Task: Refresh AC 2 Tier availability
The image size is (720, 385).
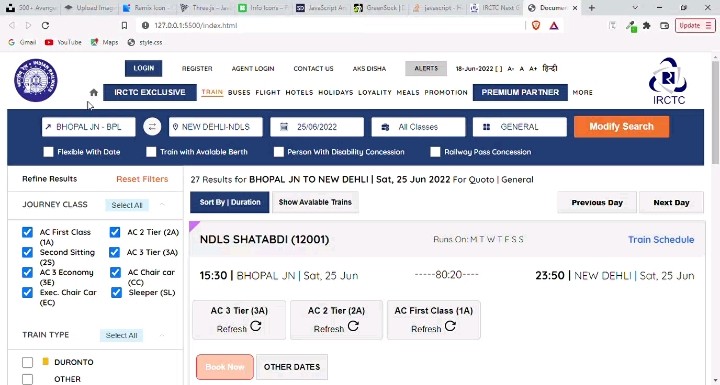Action: (353, 326)
